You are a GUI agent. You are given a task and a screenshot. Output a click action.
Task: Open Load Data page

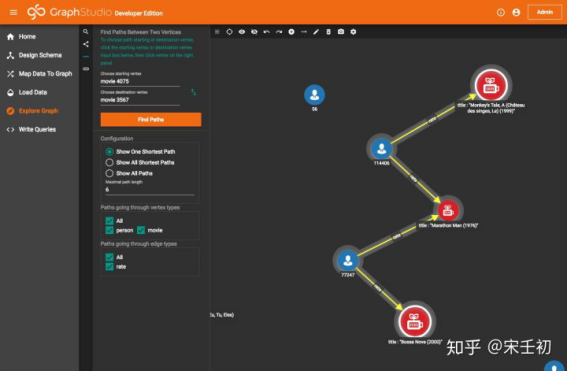click(27, 92)
